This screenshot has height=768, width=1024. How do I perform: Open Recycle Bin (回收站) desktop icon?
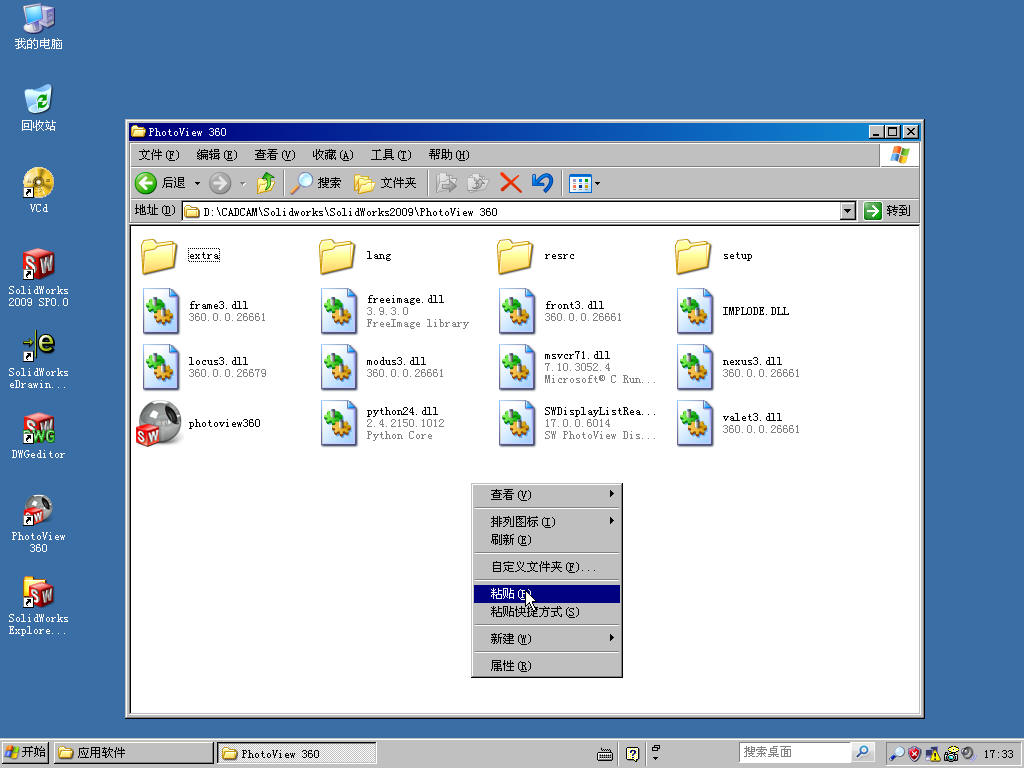pyautogui.click(x=39, y=108)
